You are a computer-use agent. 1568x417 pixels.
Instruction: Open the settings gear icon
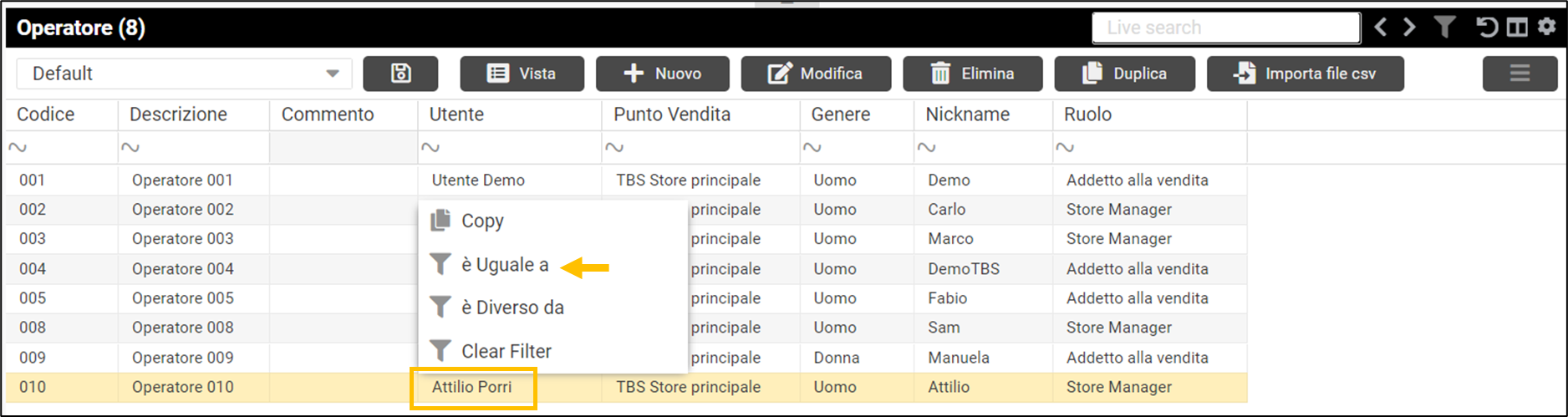tap(1546, 28)
